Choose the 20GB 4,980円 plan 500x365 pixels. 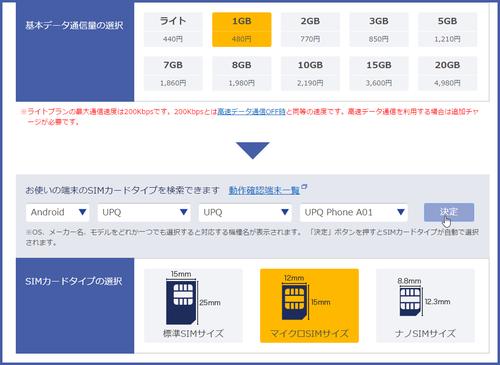pos(448,74)
